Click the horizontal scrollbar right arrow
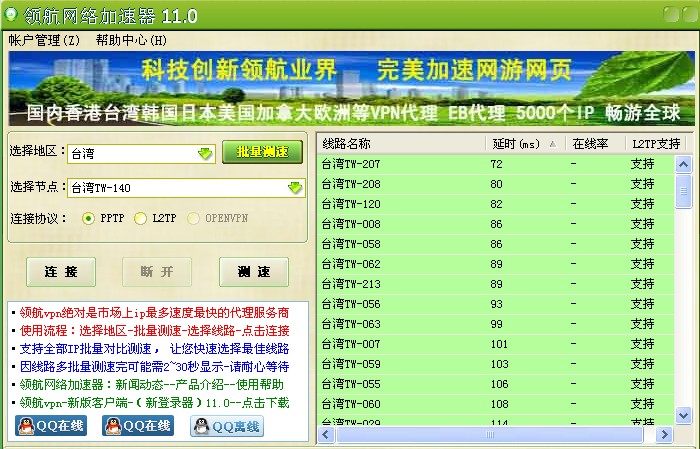The image size is (700, 449). 664,434
